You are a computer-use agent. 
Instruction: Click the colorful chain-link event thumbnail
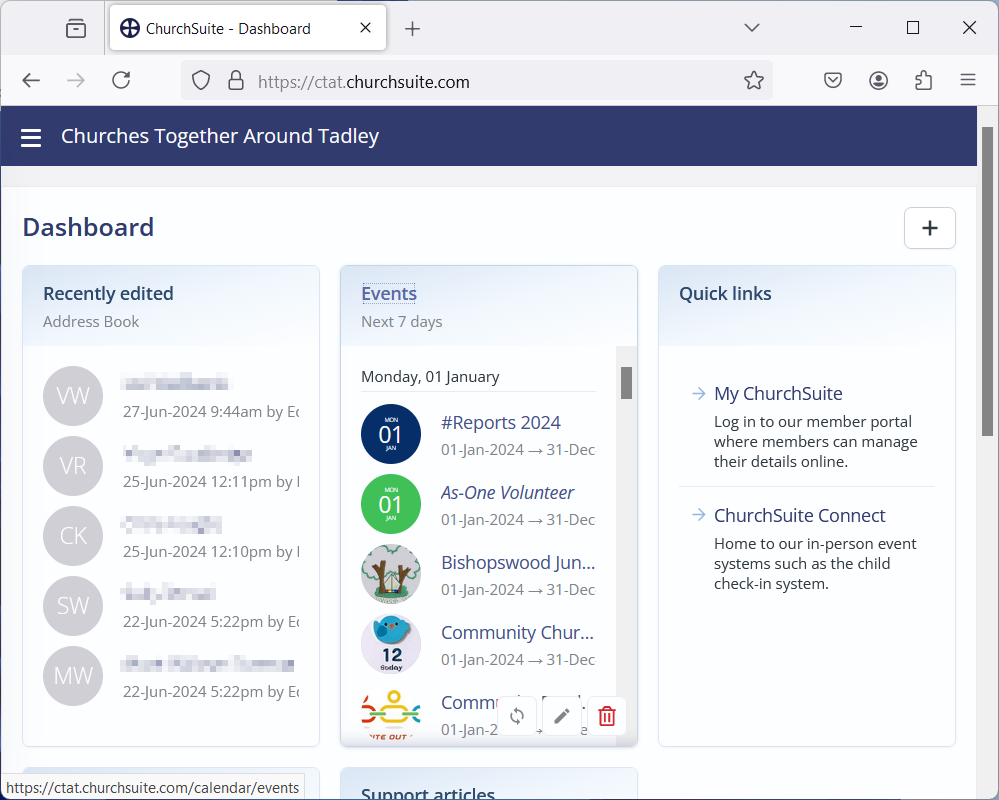tap(391, 714)
